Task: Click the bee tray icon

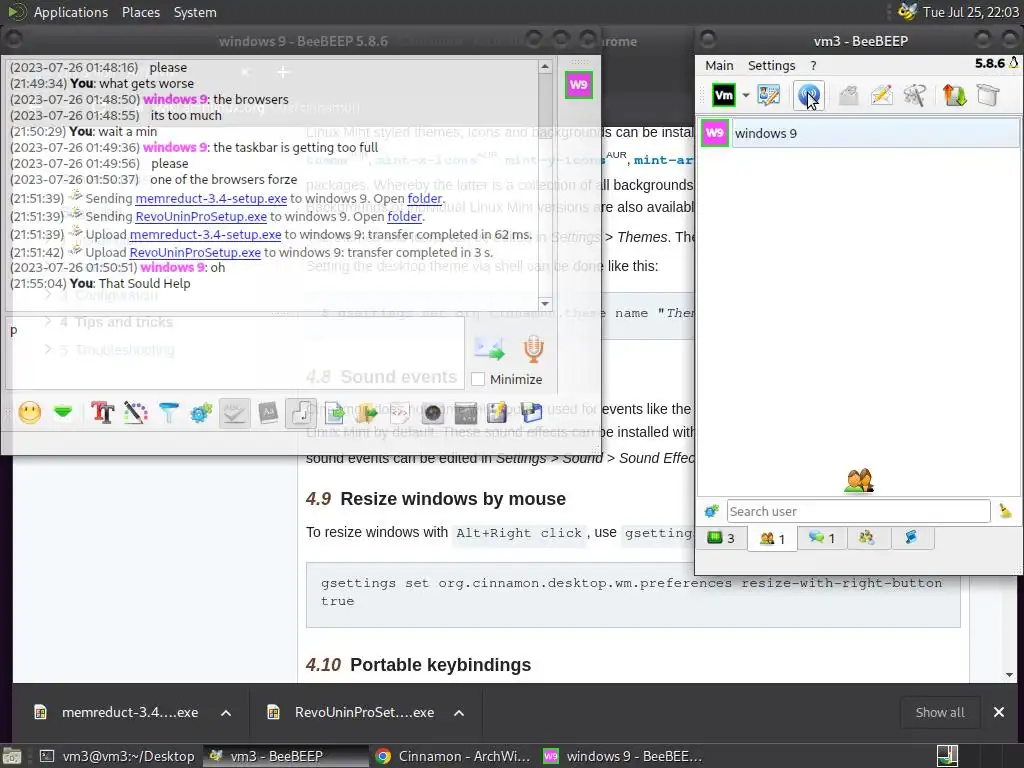Action: click(x=906, y=12)
